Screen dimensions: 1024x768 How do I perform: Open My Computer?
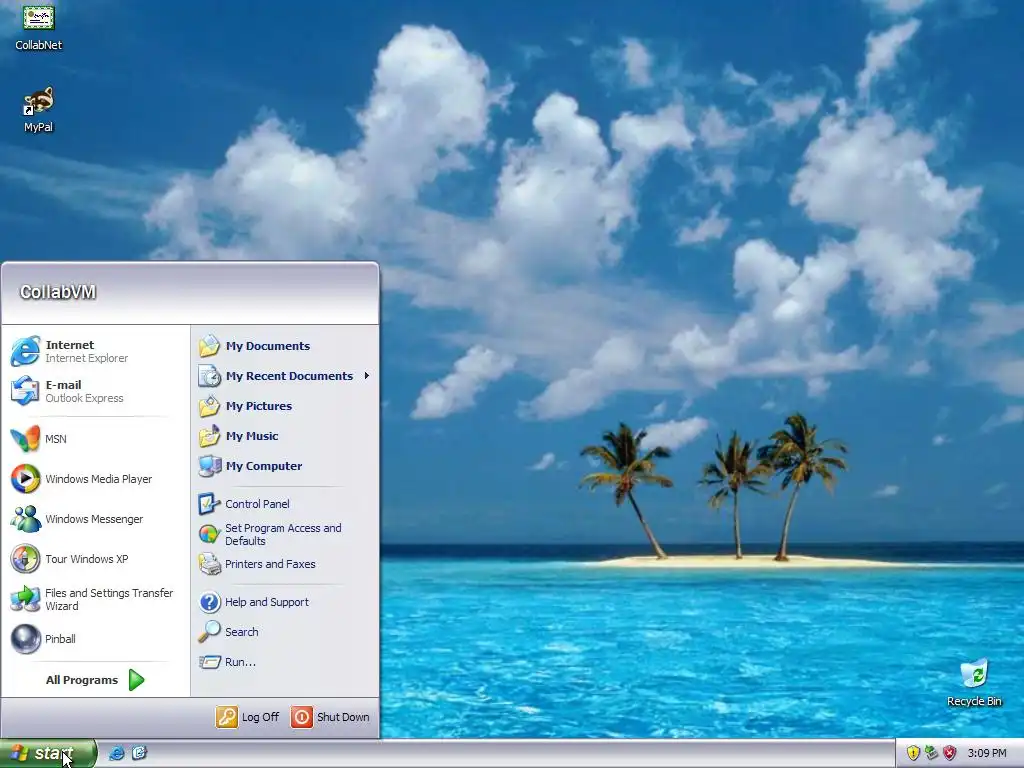click(285, 466)
